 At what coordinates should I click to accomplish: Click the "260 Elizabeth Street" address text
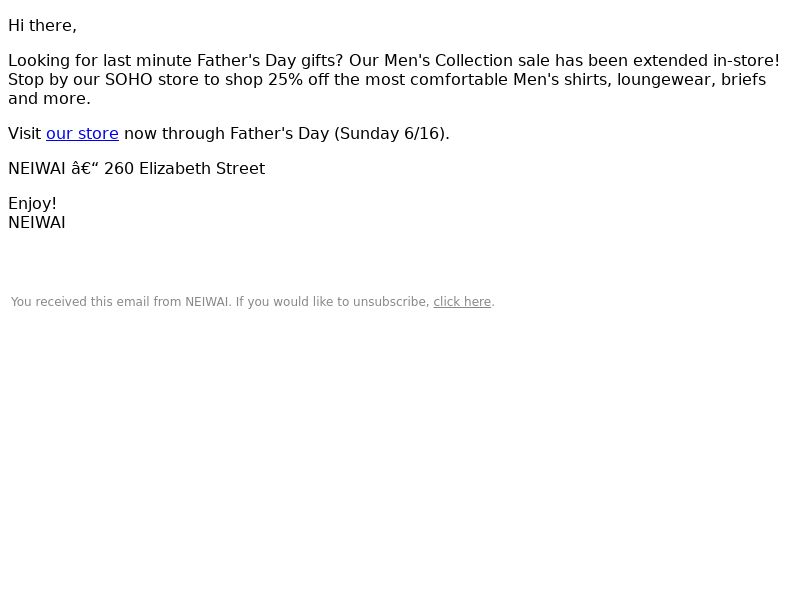point(185,168)
